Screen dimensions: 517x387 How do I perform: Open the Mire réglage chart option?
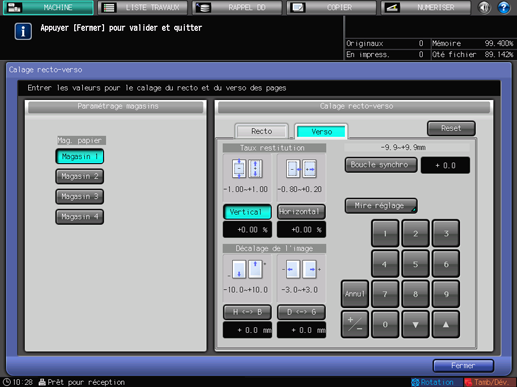[381, 206]
